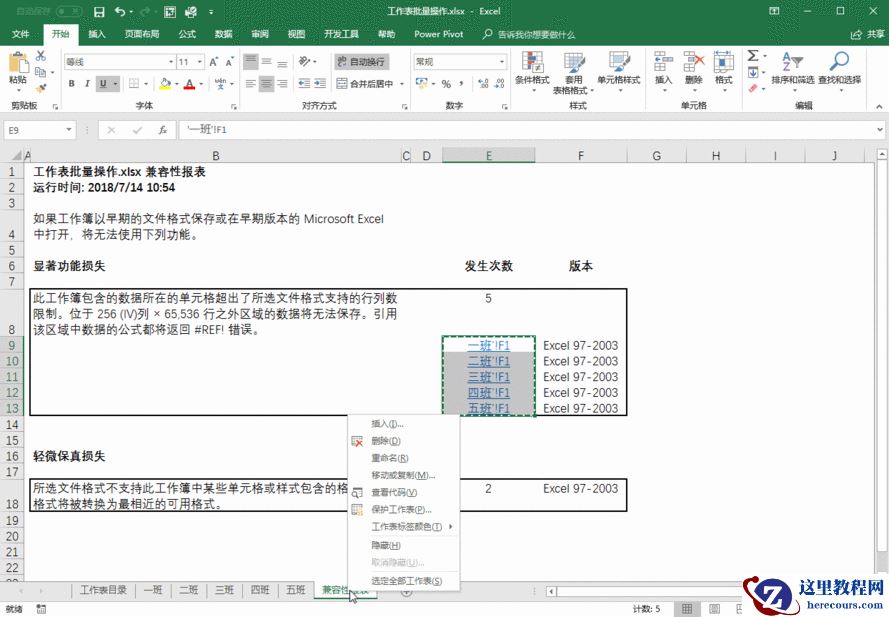Choose Rename (重命名) in the context menu
Screen dimensions: 889x617
[x=404, y=458]
